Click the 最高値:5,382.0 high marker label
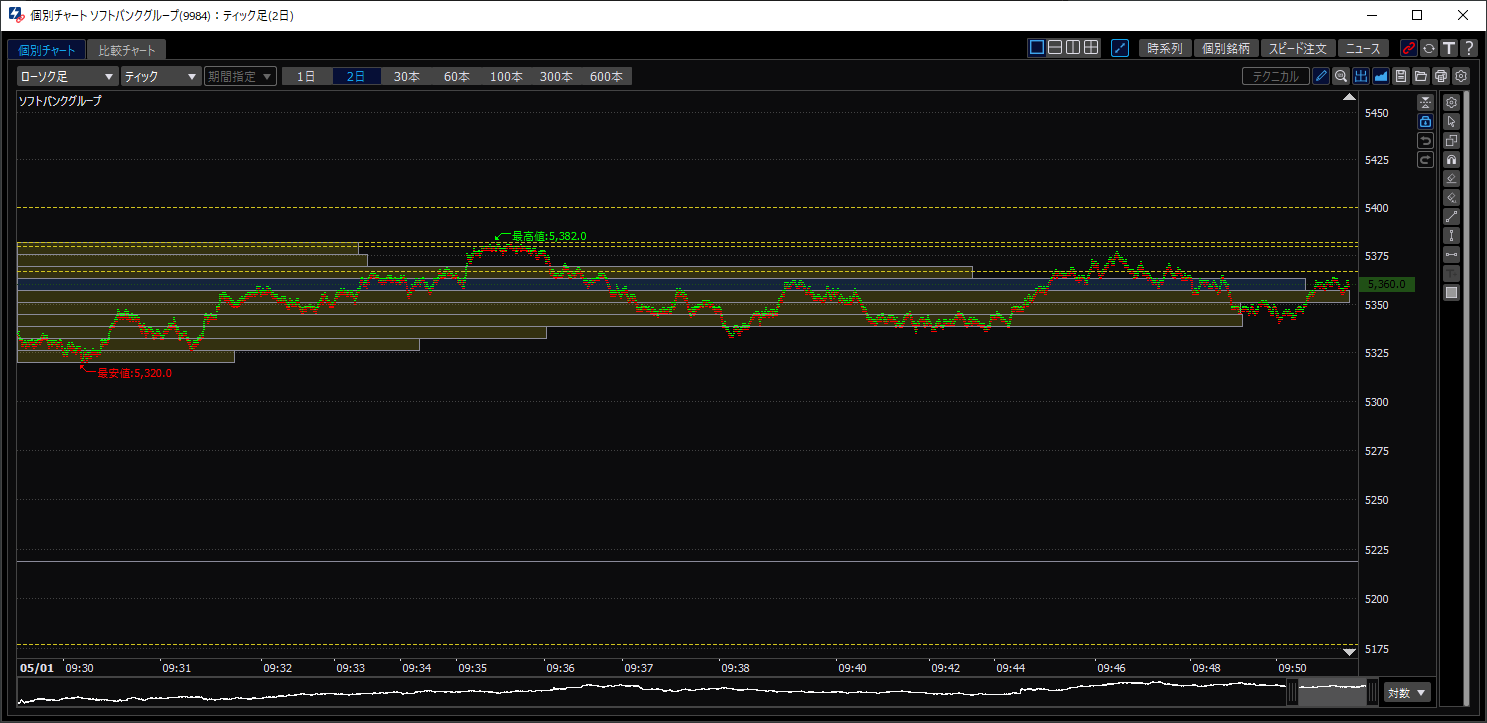 (549, 236)
